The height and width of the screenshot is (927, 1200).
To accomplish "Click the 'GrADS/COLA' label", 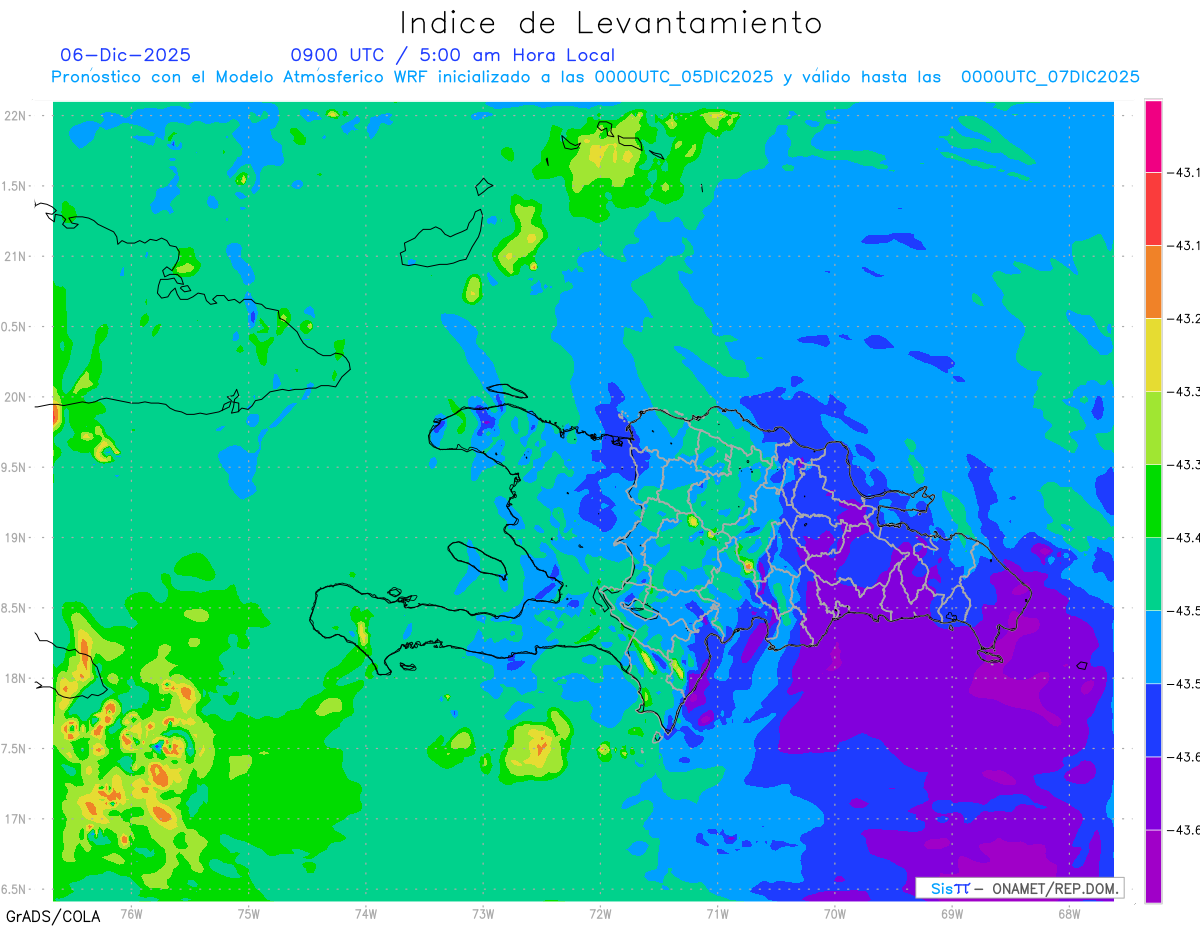I will click(x=53, y=916).
